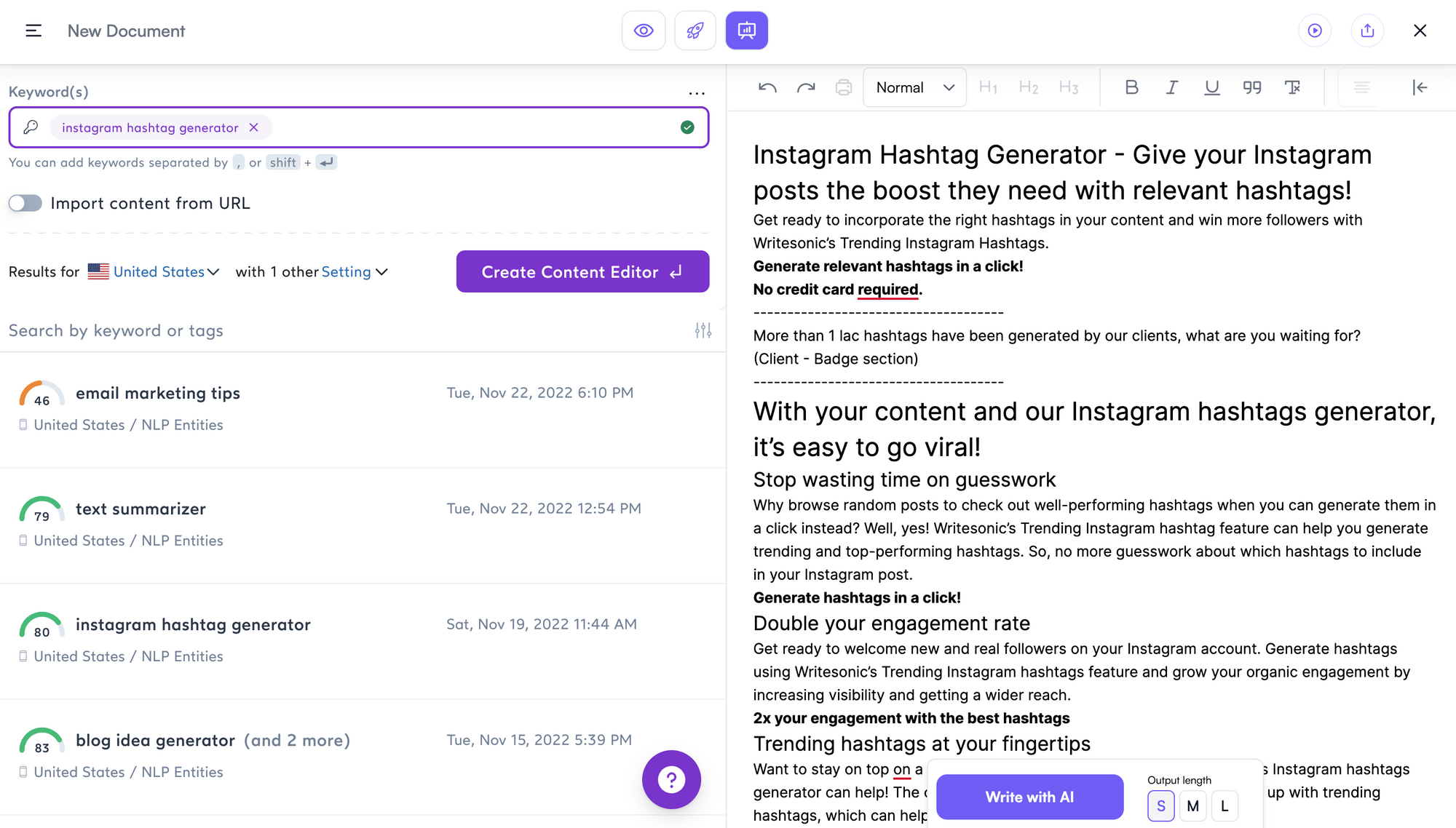Image resolution: width=1456 pixels, height=828 pixels.
Task: Click the play circle icon
Action: coord(1315,31)
